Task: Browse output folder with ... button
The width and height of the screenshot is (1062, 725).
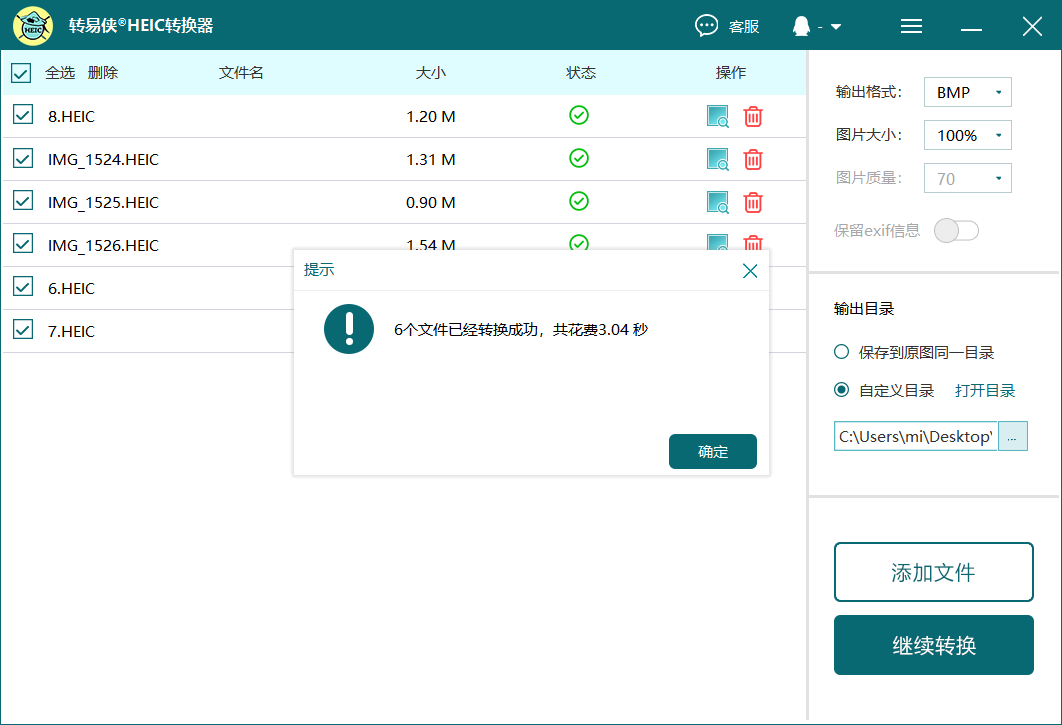Action: [1013, 436]
